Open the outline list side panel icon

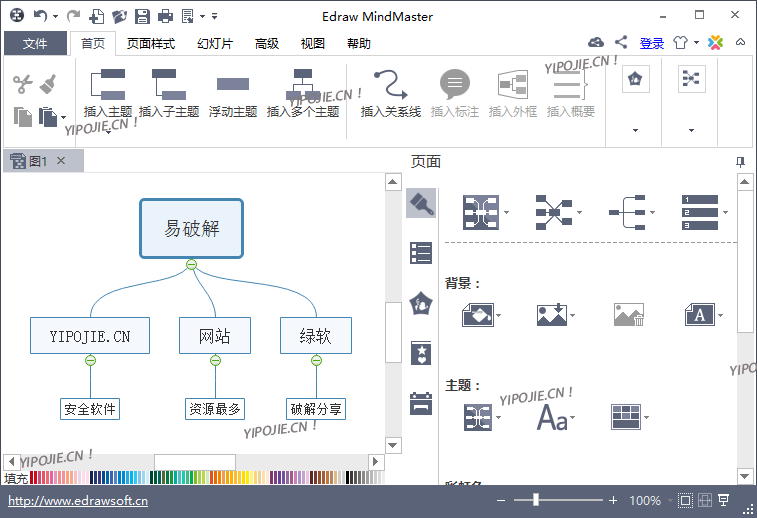[x=421, y=253]
